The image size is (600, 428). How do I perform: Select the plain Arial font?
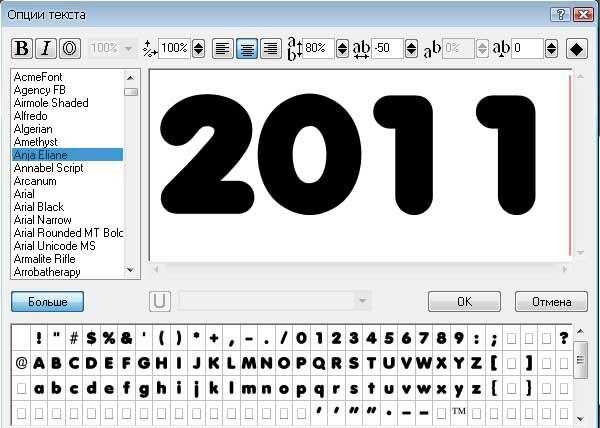(24, 194)
